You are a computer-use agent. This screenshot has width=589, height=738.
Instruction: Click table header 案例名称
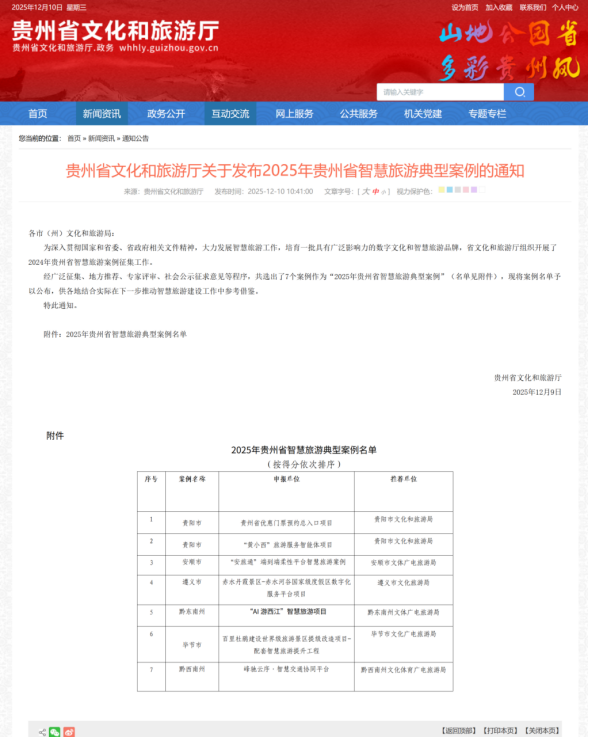[192, 479]
